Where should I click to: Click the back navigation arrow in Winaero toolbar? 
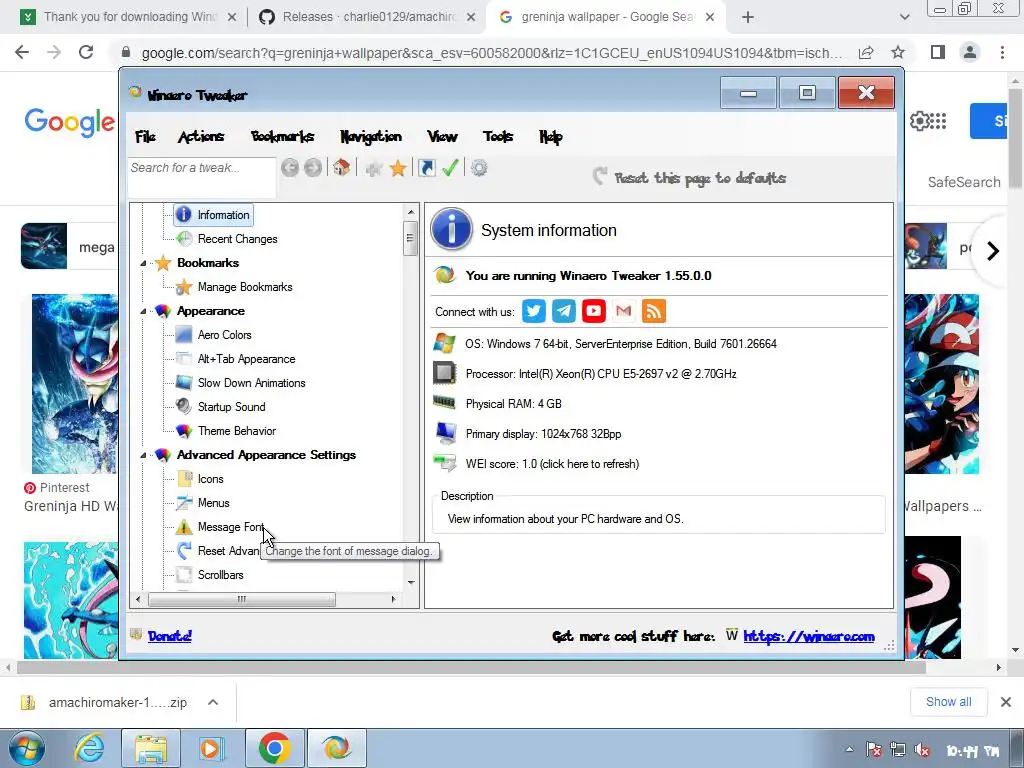[x=290, y=168]
